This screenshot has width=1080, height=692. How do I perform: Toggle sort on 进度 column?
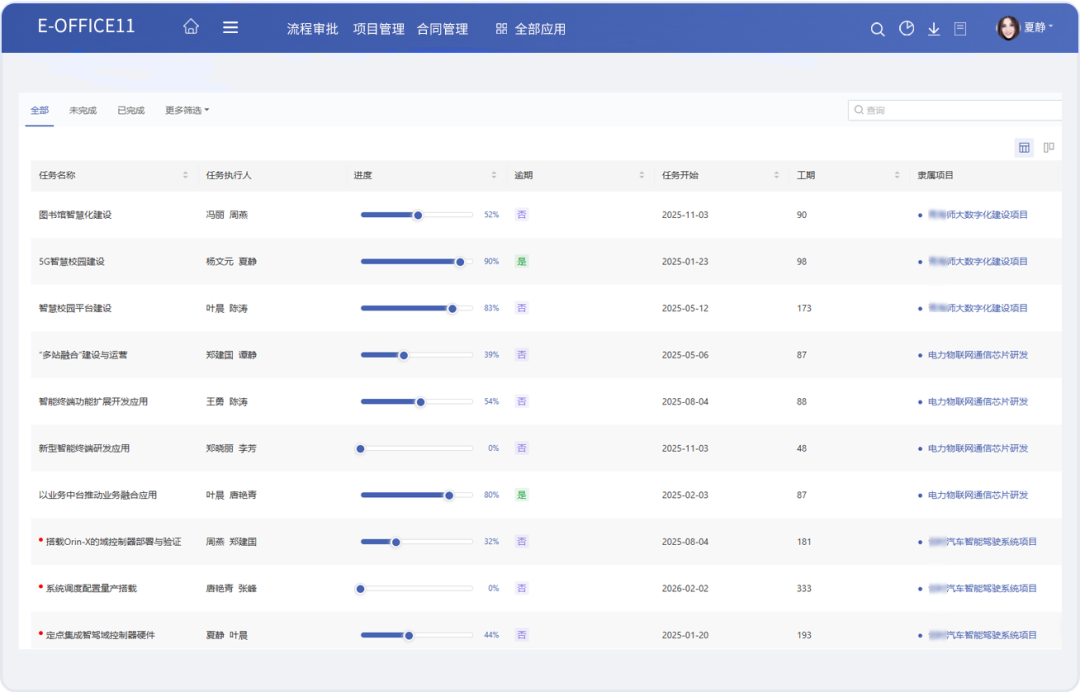click(x=494, y=175)
